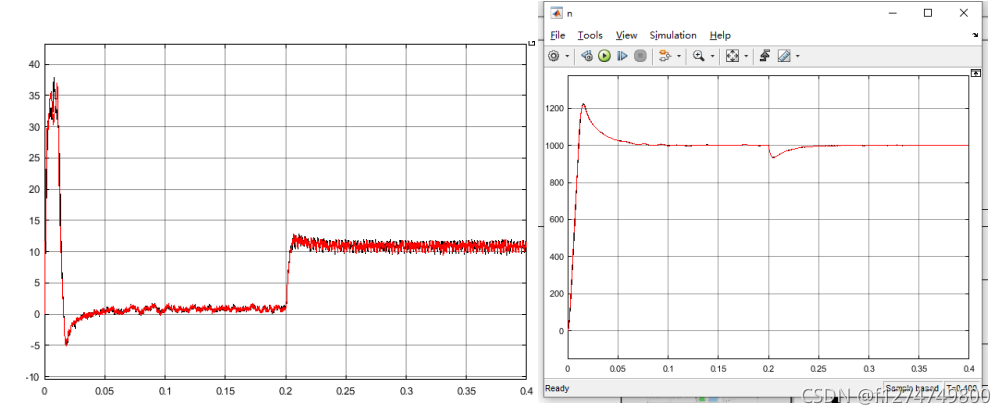Click the maximize axes icon above plot
1006x414 pixels.
975,73
